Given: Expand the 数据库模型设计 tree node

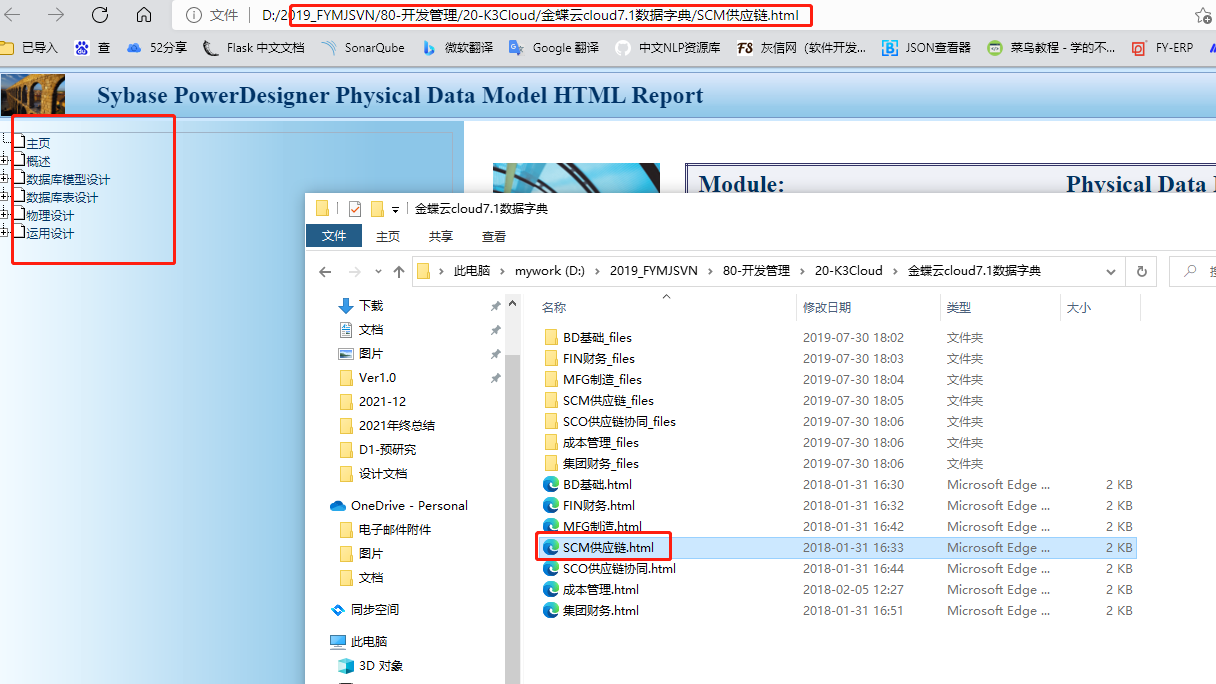Looking at the screenshot, I should pos(5,179).
